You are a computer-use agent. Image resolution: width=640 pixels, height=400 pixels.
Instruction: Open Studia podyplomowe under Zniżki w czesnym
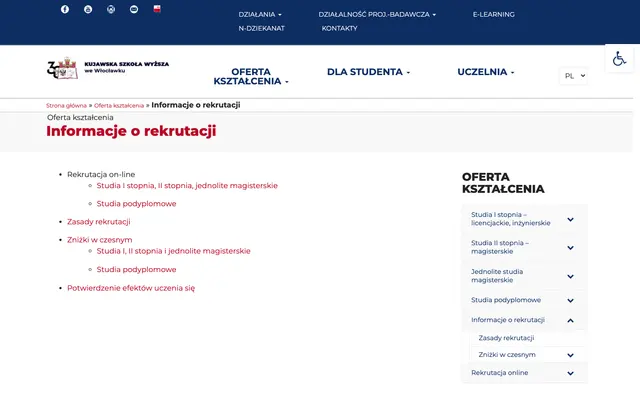[136, 269]
